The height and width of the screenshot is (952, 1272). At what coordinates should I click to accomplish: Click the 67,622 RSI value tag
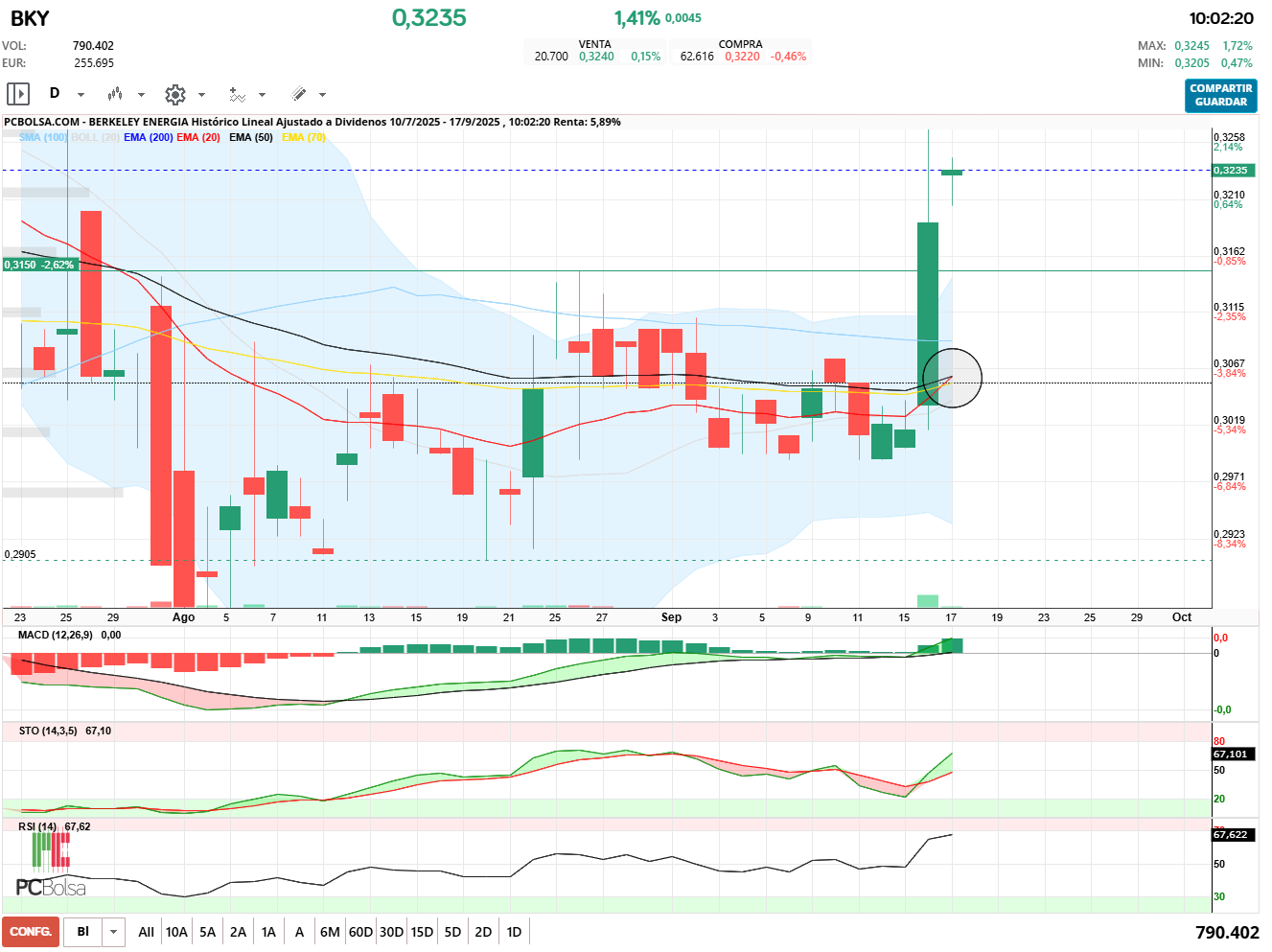pos(1232,835)
